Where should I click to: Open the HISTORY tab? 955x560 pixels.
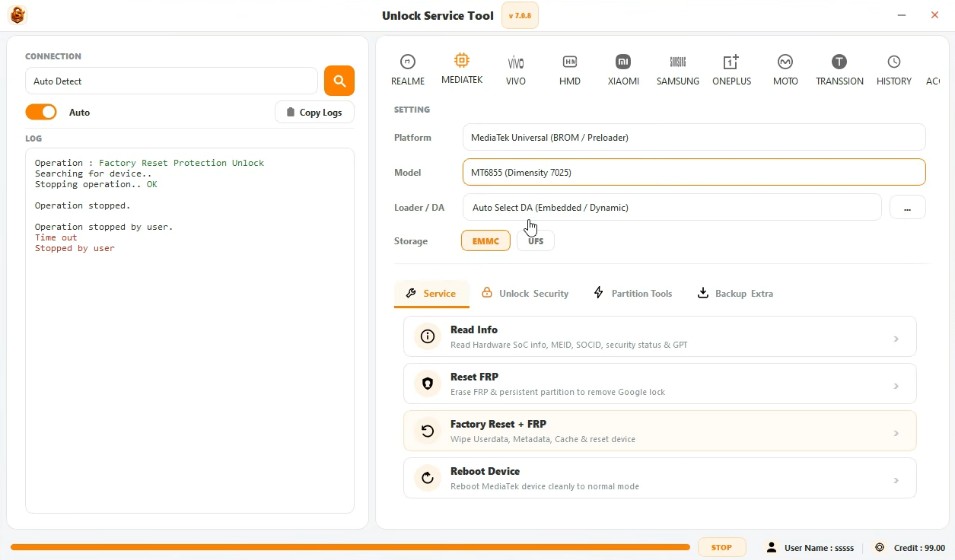(893, 69)
